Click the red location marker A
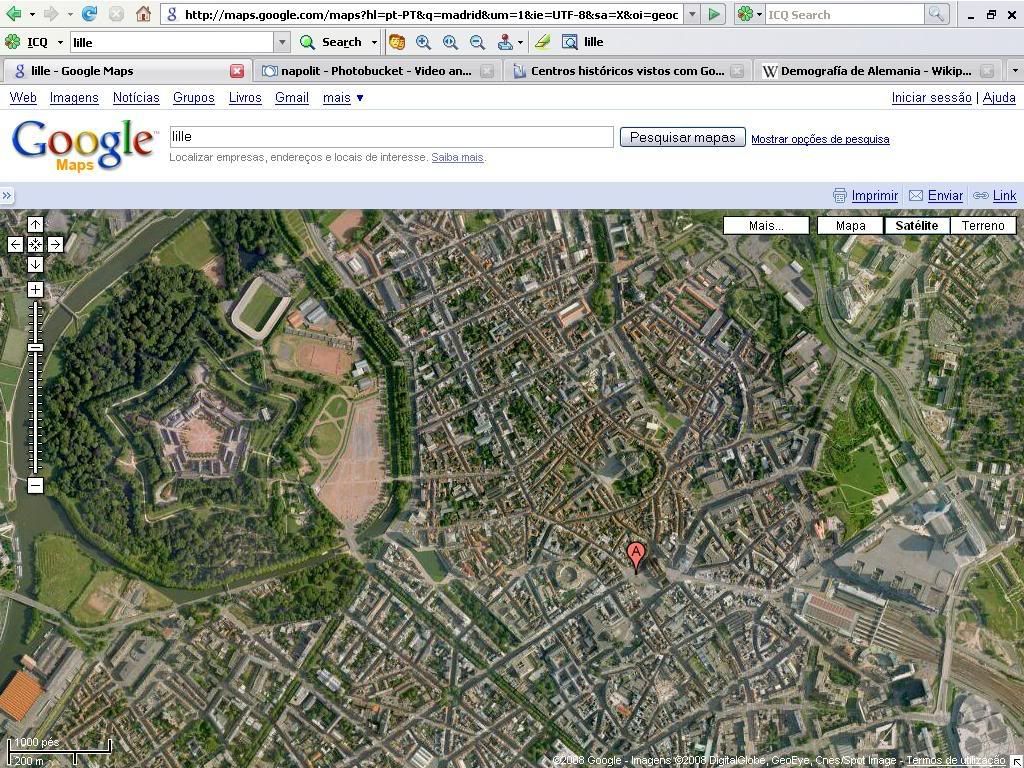Screen dimensions: 1024x768 tap(635, 554)
